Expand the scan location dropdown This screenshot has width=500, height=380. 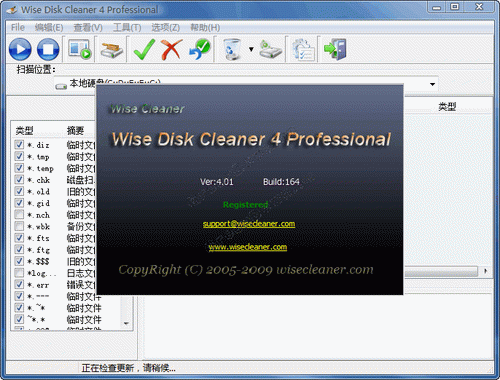[432, 84]
